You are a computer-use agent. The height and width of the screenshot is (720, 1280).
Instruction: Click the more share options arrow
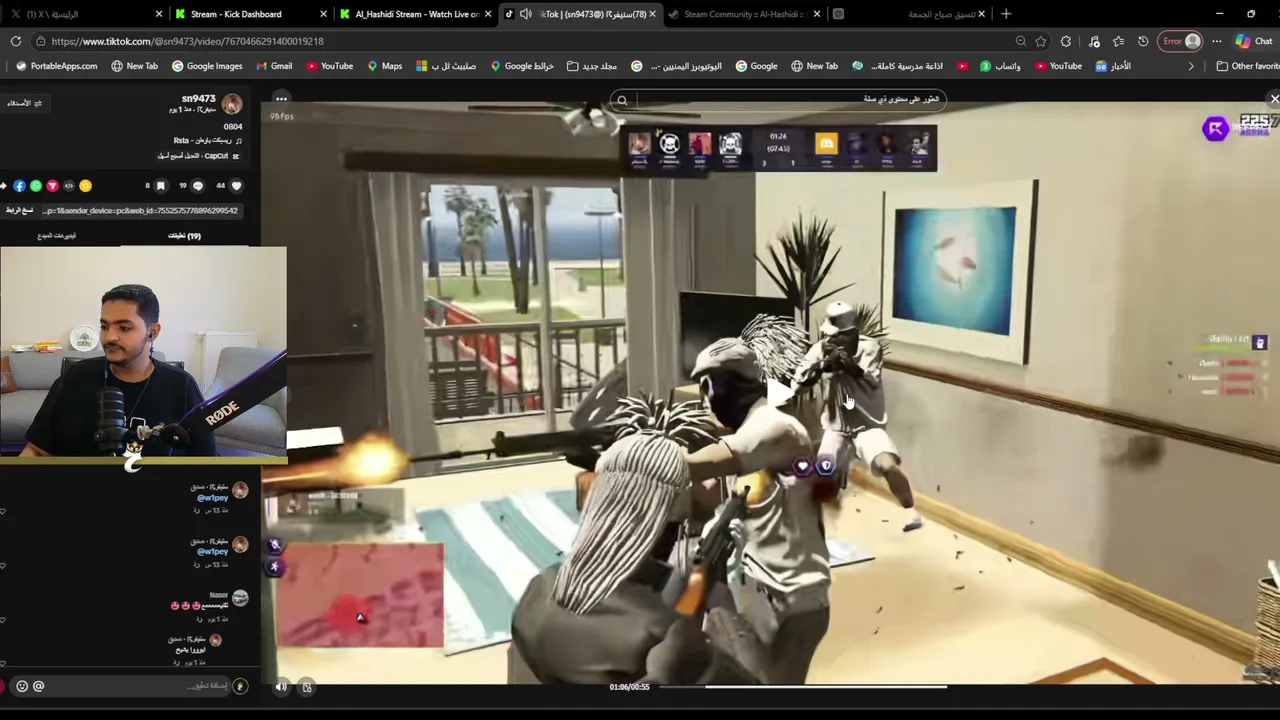point(4,186)
